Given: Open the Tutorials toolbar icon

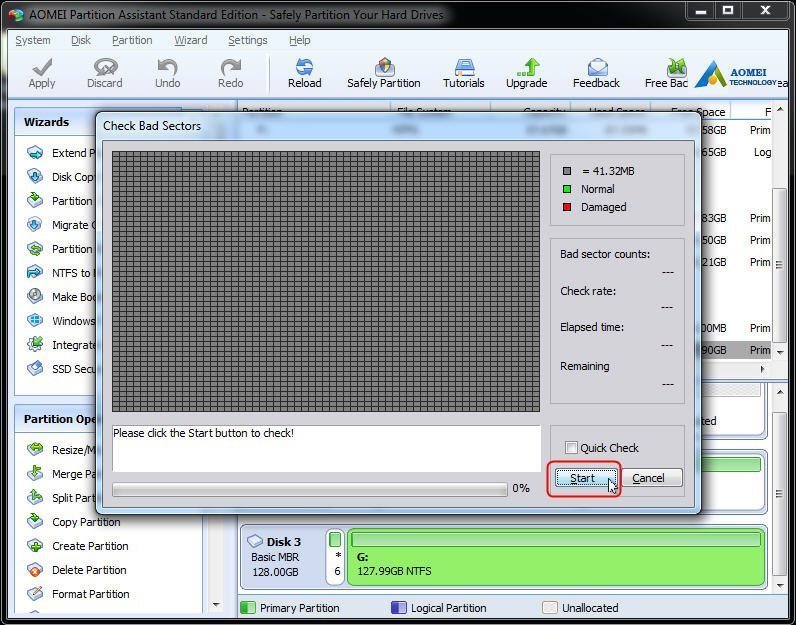Looking at the screenshot, I should point(464,67).
